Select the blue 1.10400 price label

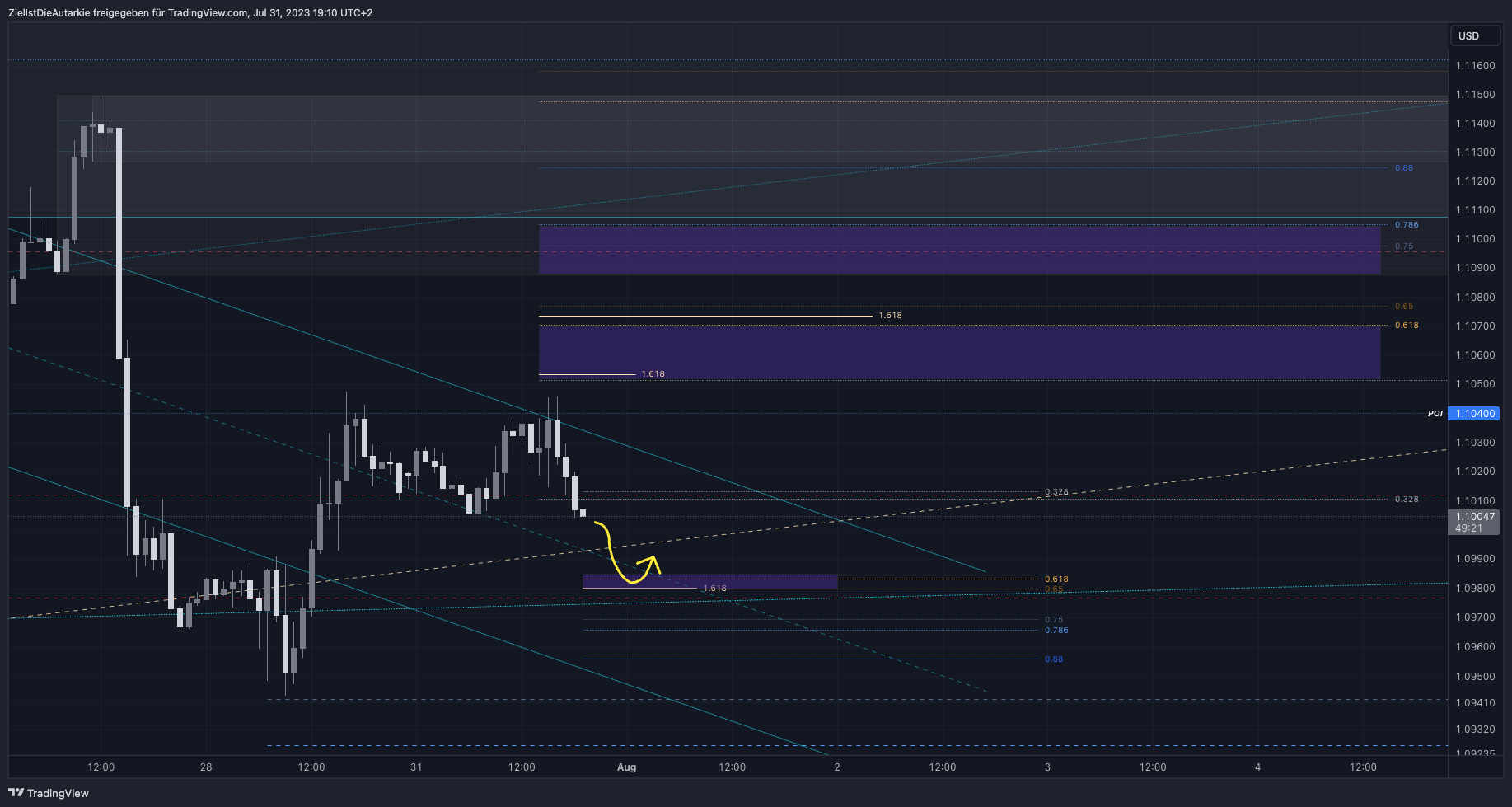click(1474, 413)
